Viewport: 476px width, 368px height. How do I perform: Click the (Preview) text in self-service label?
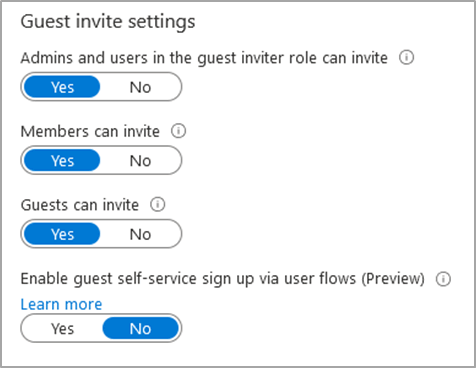pyautogui.click(x=393, y=279)
